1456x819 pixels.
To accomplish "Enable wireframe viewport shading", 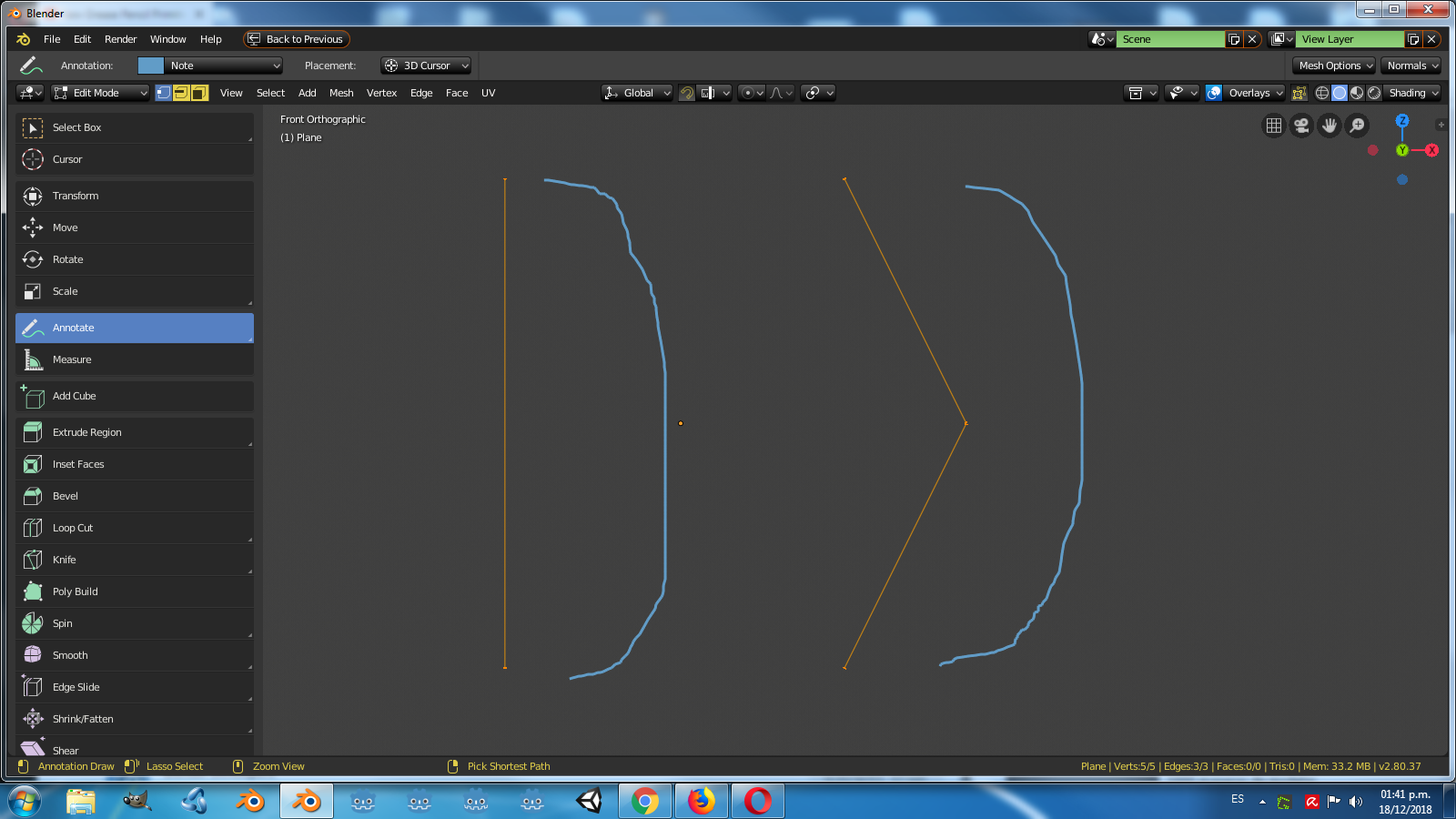I will tap(1322, 93).
